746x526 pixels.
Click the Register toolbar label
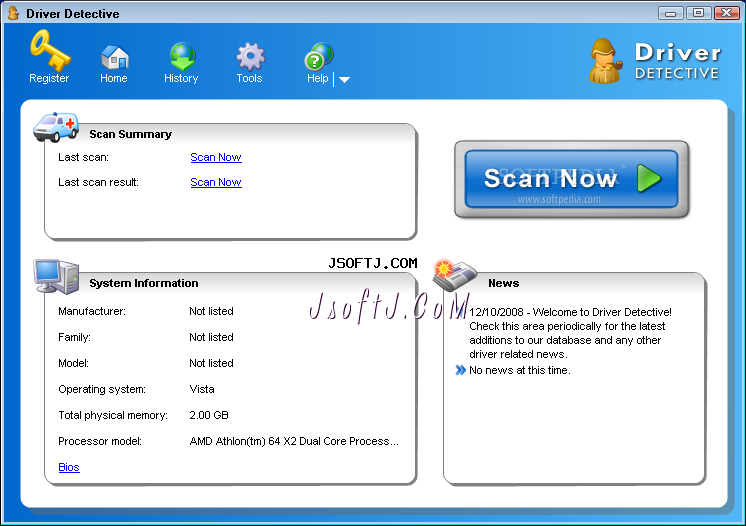point(49,78)
